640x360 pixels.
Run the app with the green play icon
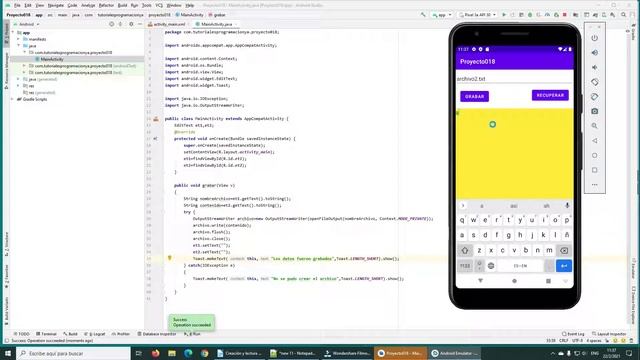click(504, 15)
